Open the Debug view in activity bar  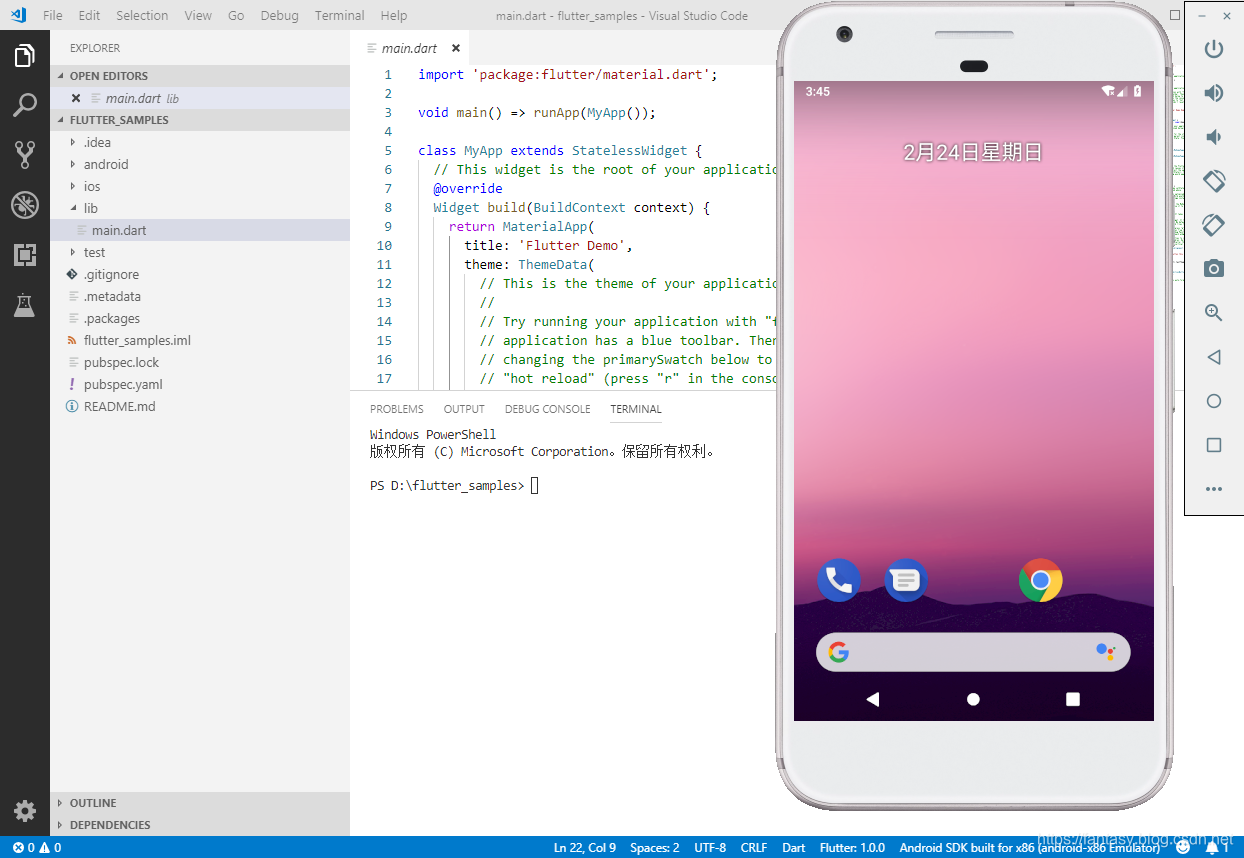(x=25, y=205)
